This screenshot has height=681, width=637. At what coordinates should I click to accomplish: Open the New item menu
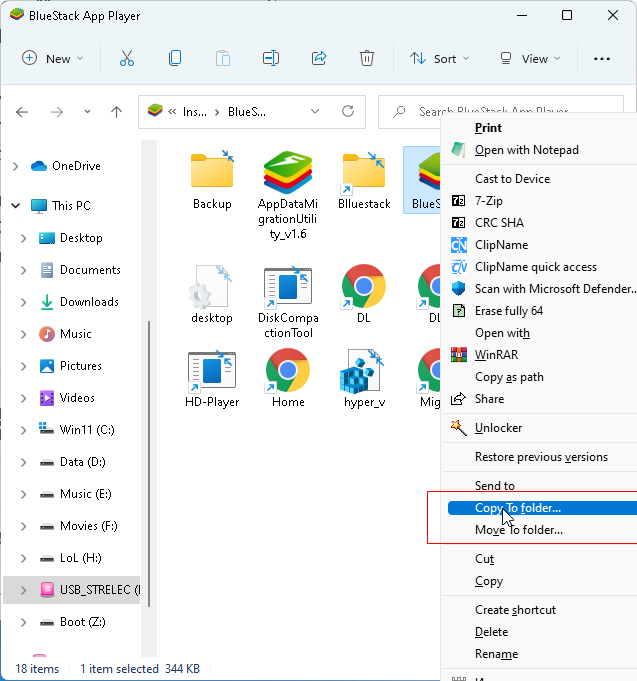pyautogui.click(x=53, y=58)
